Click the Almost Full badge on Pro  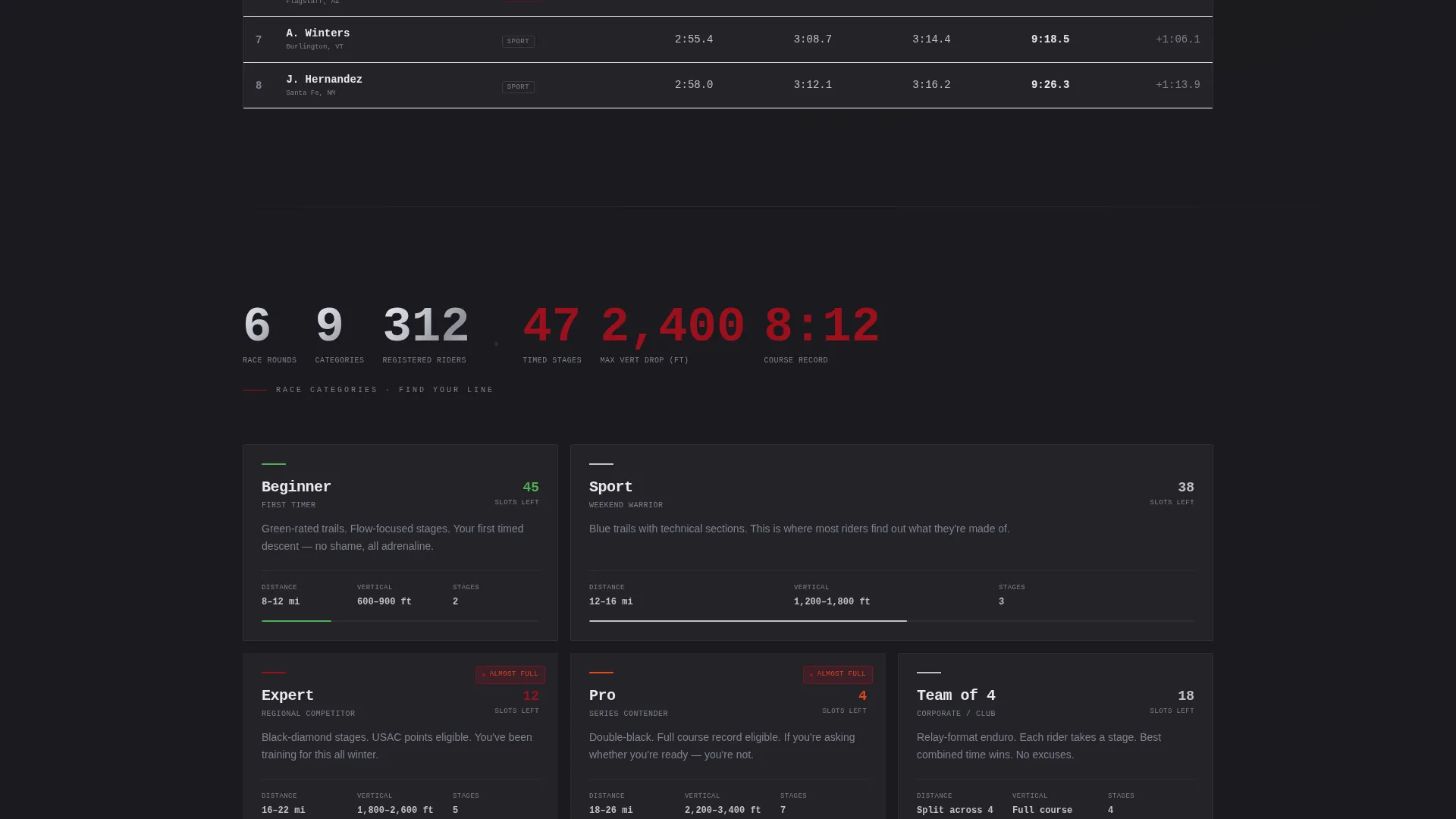tap(837, 674)
